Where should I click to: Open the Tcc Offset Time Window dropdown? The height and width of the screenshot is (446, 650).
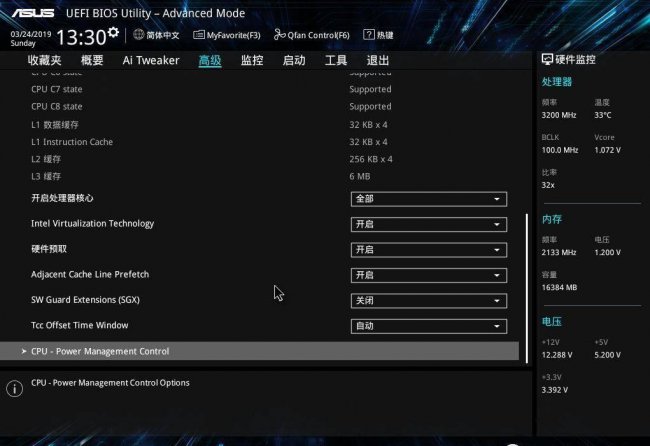[429, 326]
